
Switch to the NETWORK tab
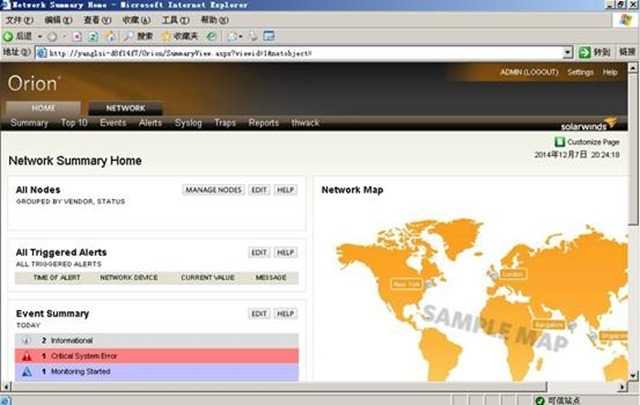125,108
